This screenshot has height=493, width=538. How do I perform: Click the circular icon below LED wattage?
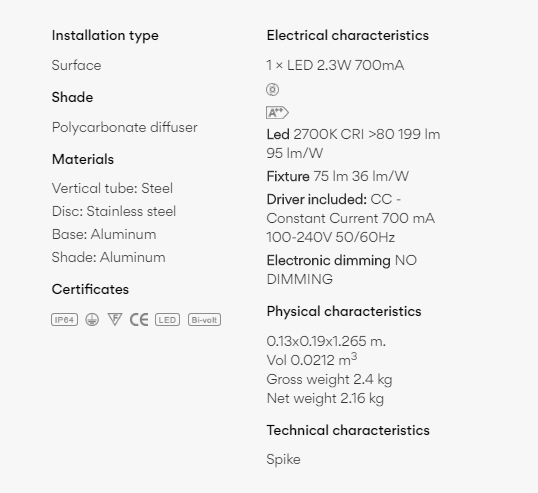[272, 90]
